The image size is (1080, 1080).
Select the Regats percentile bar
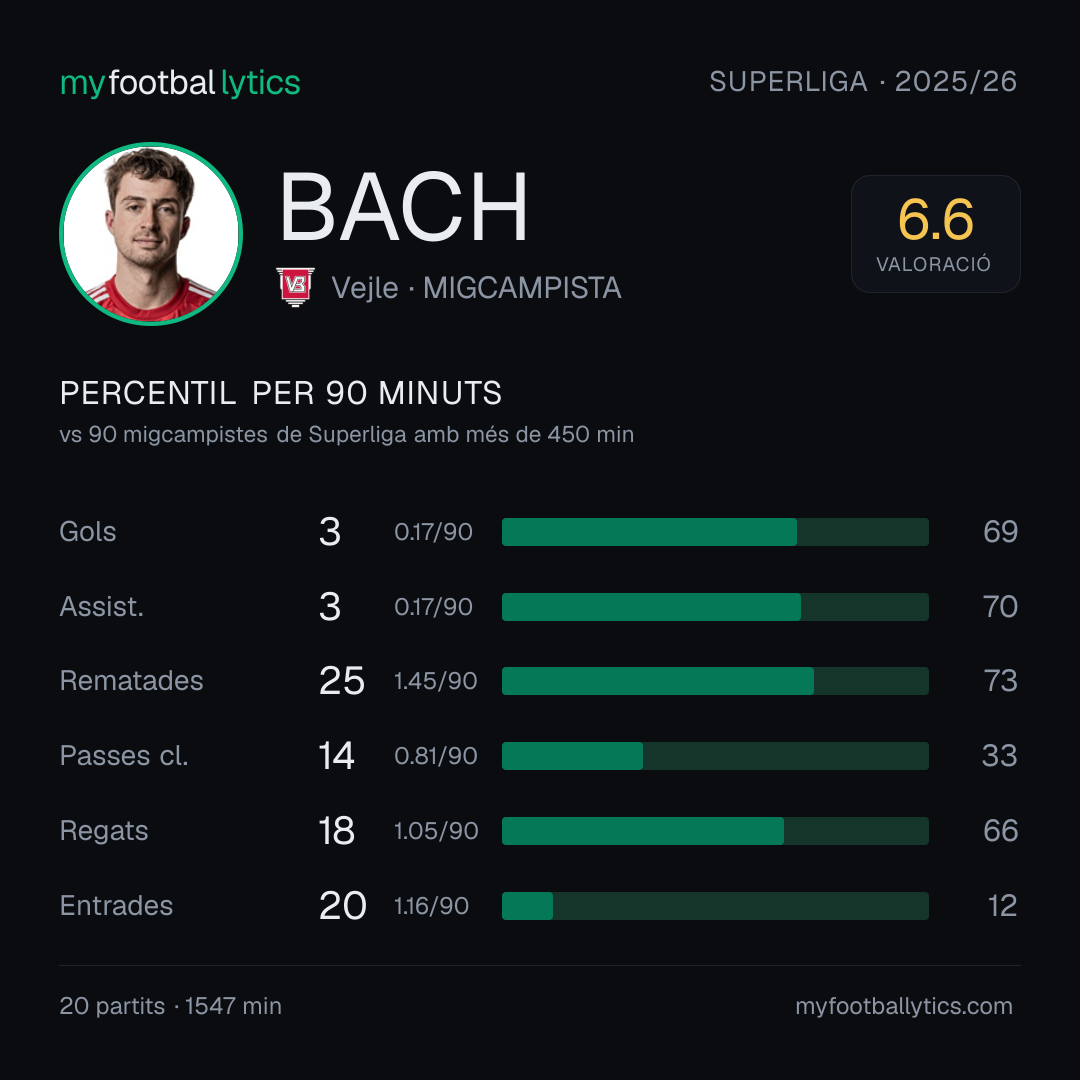(x=715, y=831)
